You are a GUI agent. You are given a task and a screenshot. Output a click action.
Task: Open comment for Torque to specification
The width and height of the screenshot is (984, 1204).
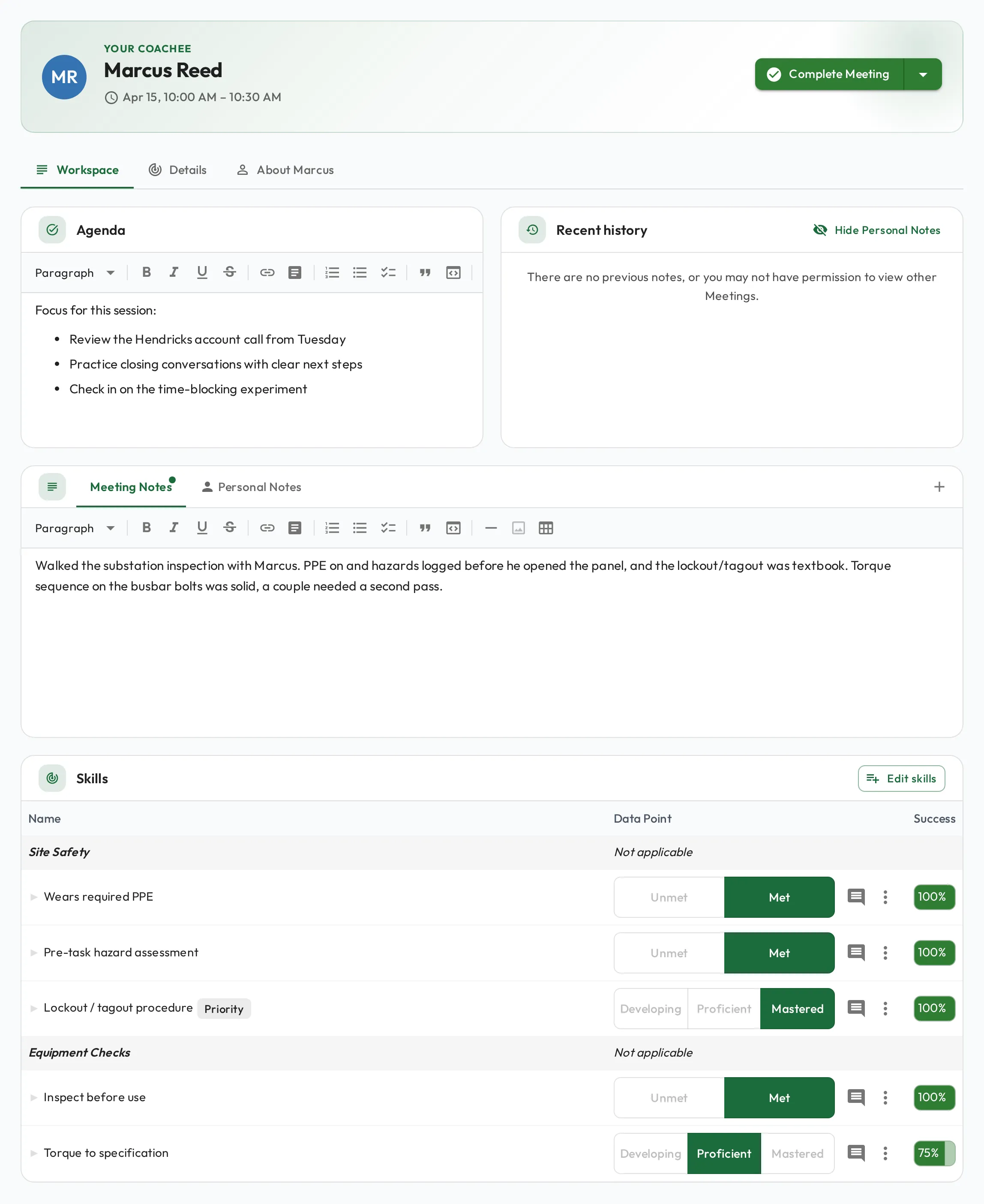click(x=856, y=1153)
